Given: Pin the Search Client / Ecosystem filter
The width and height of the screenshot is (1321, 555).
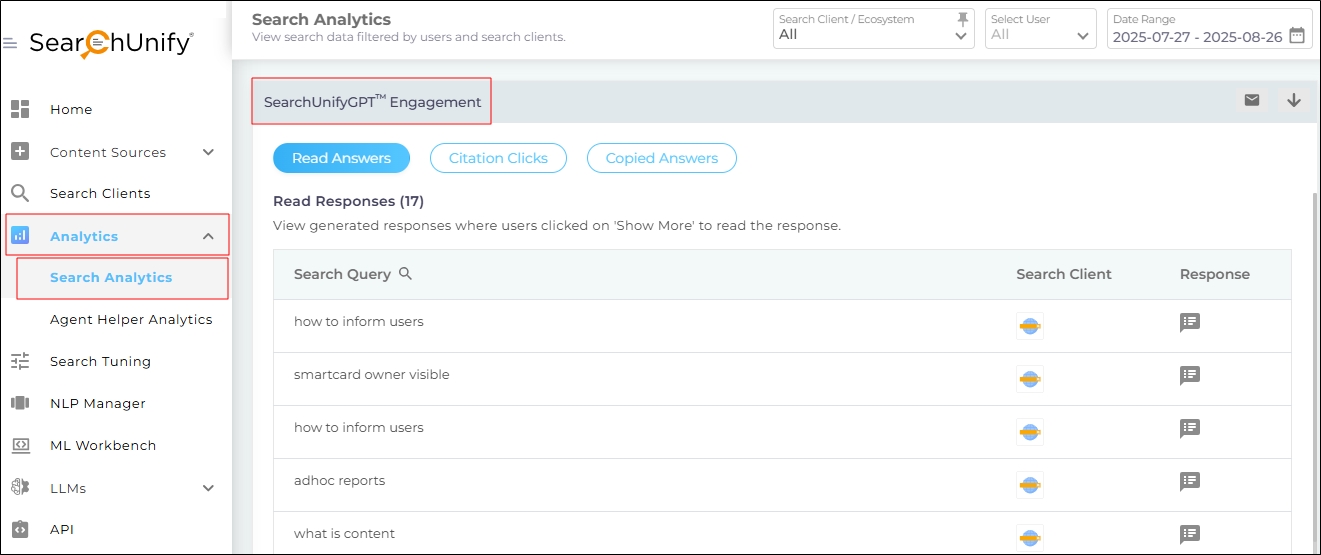Looking at the screenshot, I should tap(962, 19).
